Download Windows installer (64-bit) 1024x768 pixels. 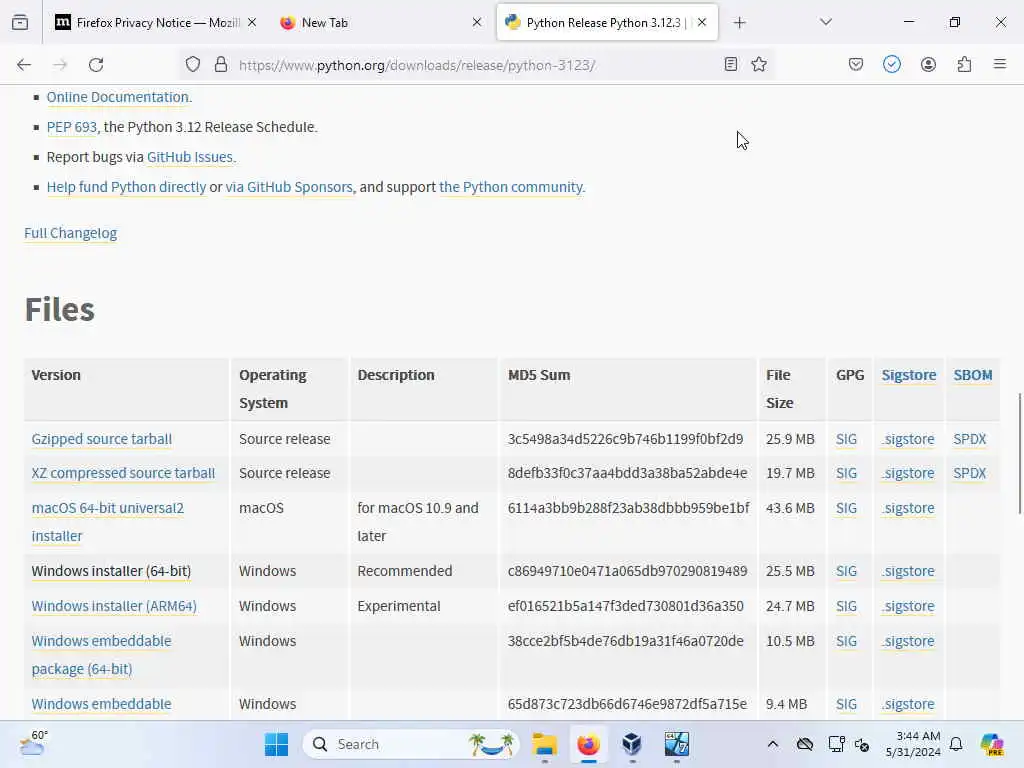click(x=111, y=571)
